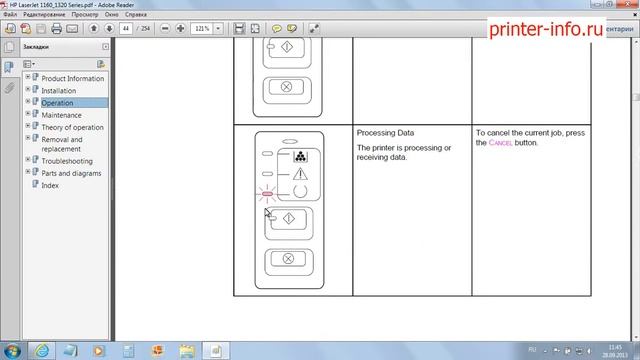This screenshot has height=360, width=640.
Task: Click the find current bookmark icon
Action: click(101, 64)
